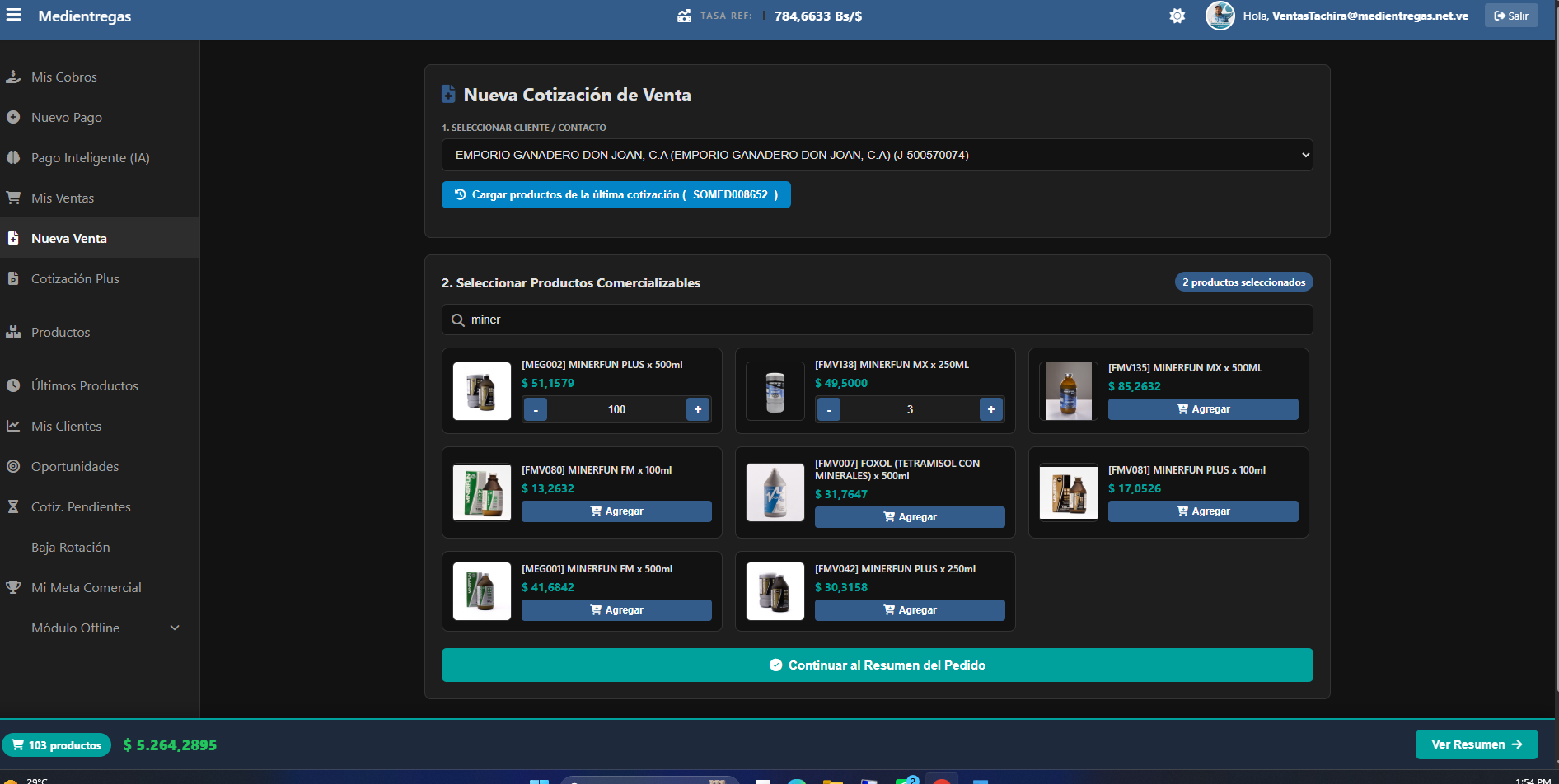Add MINERFUN MX x 500ML with Agregar

tap(1203, 409)
